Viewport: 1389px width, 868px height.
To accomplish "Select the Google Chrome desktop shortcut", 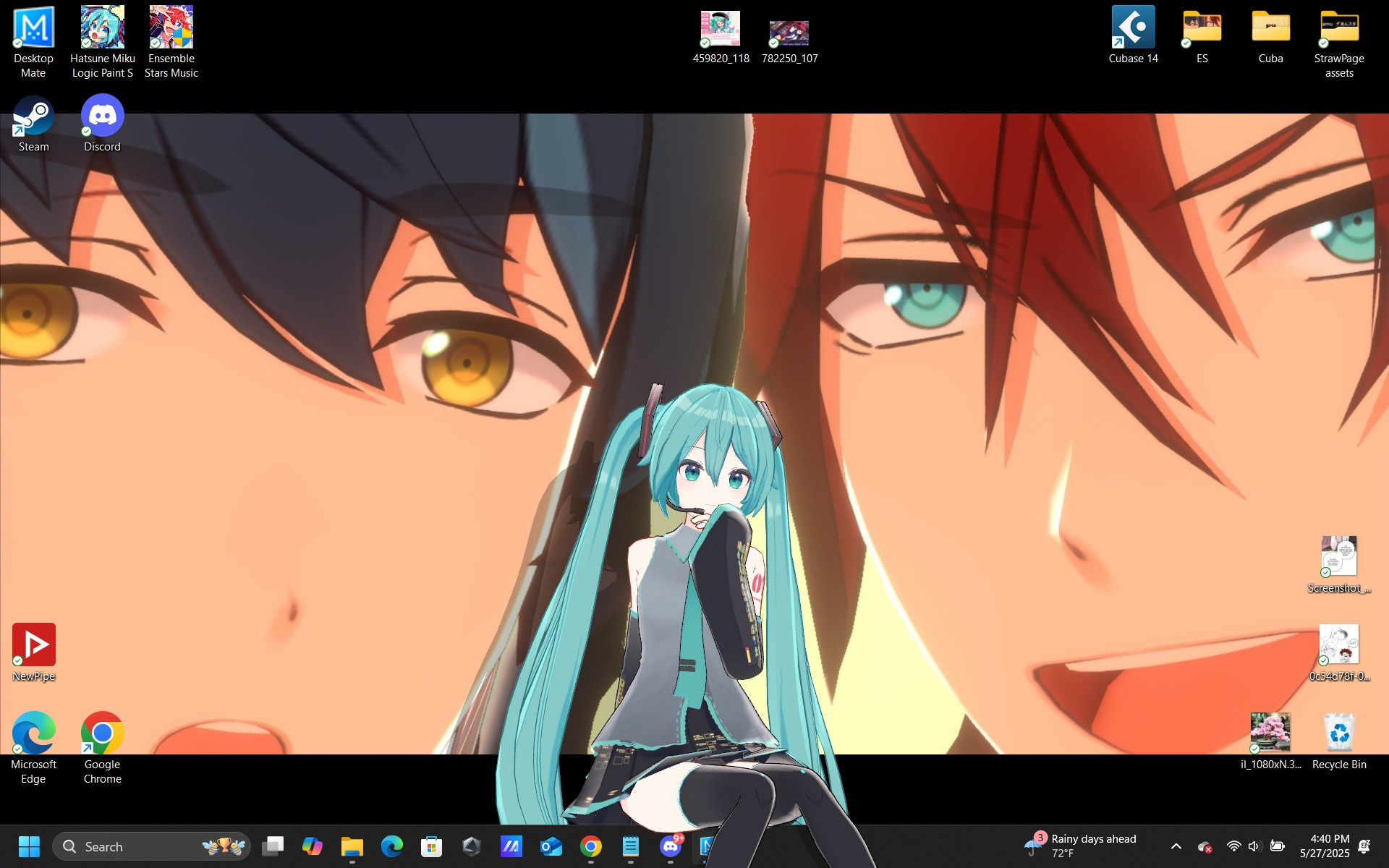I will 102,749.
